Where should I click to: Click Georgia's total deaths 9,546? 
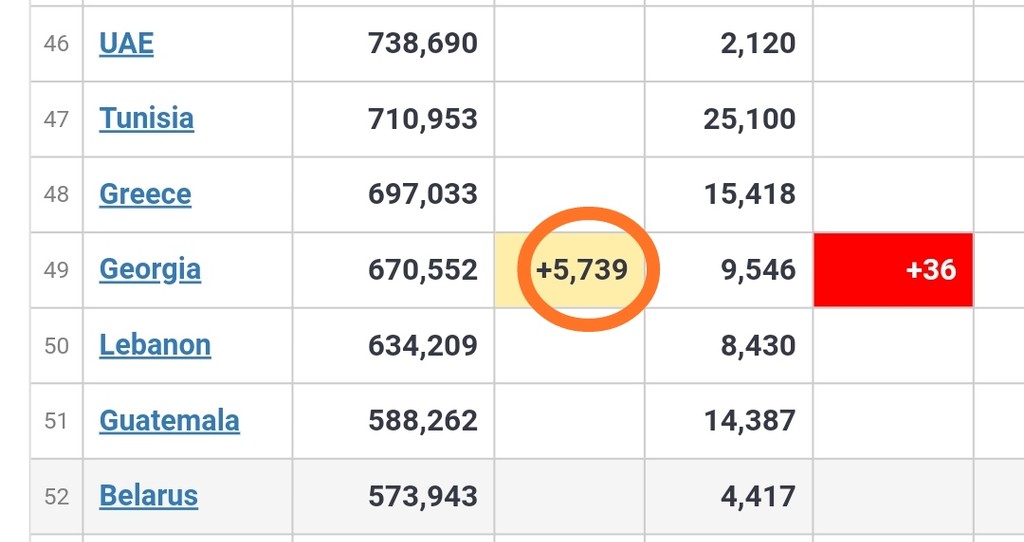point(758,269)
